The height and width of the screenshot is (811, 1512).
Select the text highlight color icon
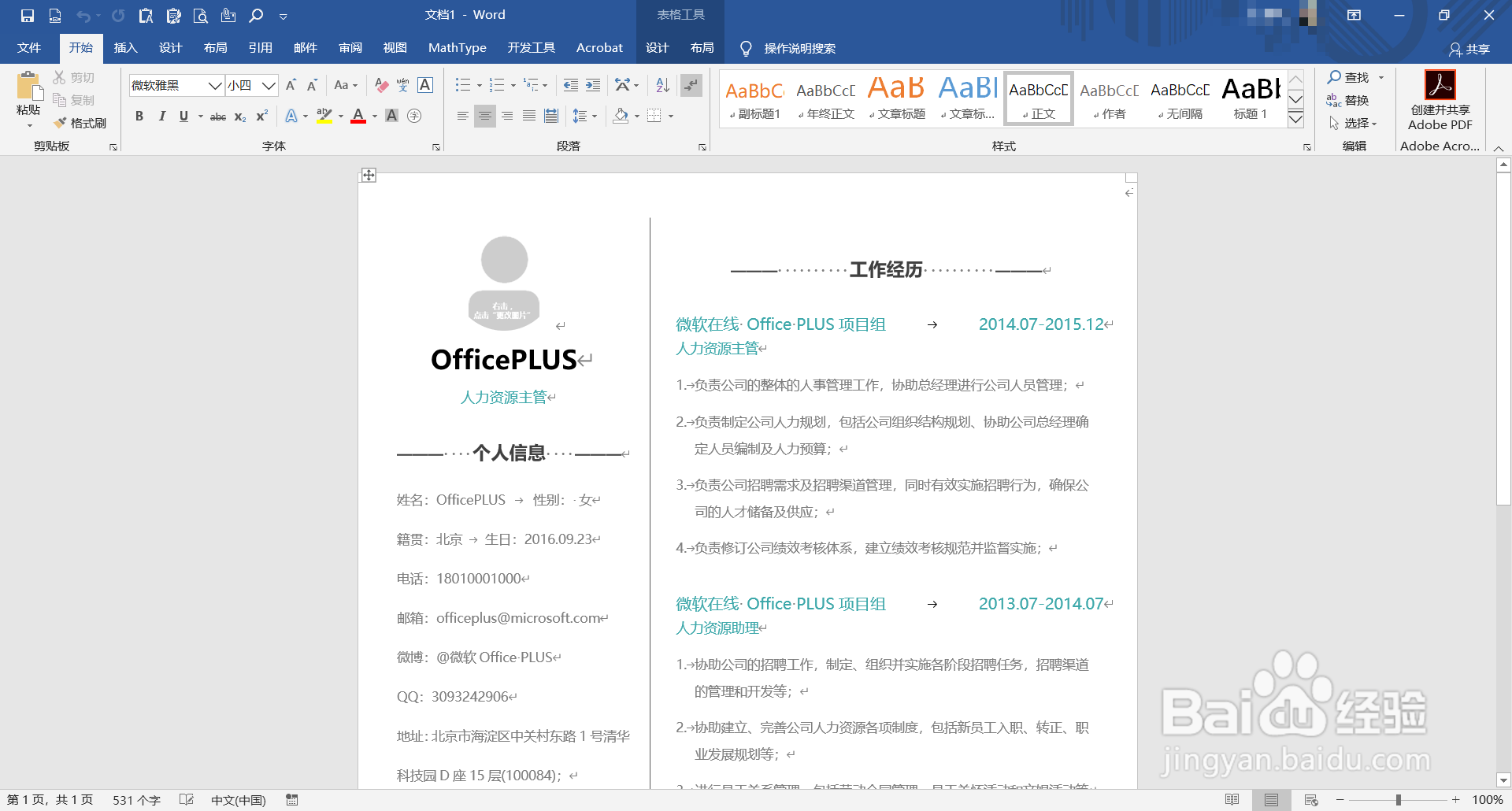coord(324,116)
